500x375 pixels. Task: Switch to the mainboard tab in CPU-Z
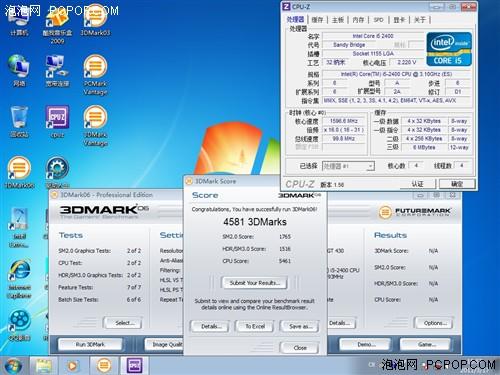click(338, 20)
